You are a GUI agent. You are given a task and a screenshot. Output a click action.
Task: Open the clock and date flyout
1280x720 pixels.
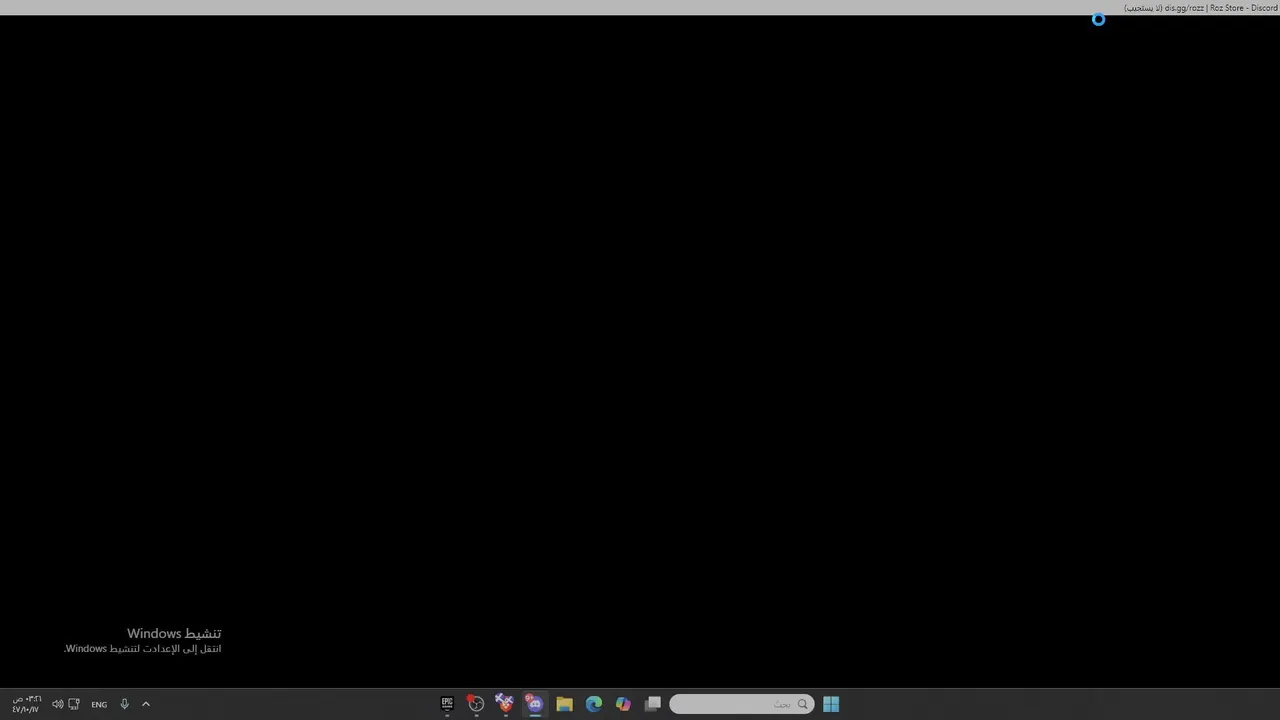tap(26, 704)
